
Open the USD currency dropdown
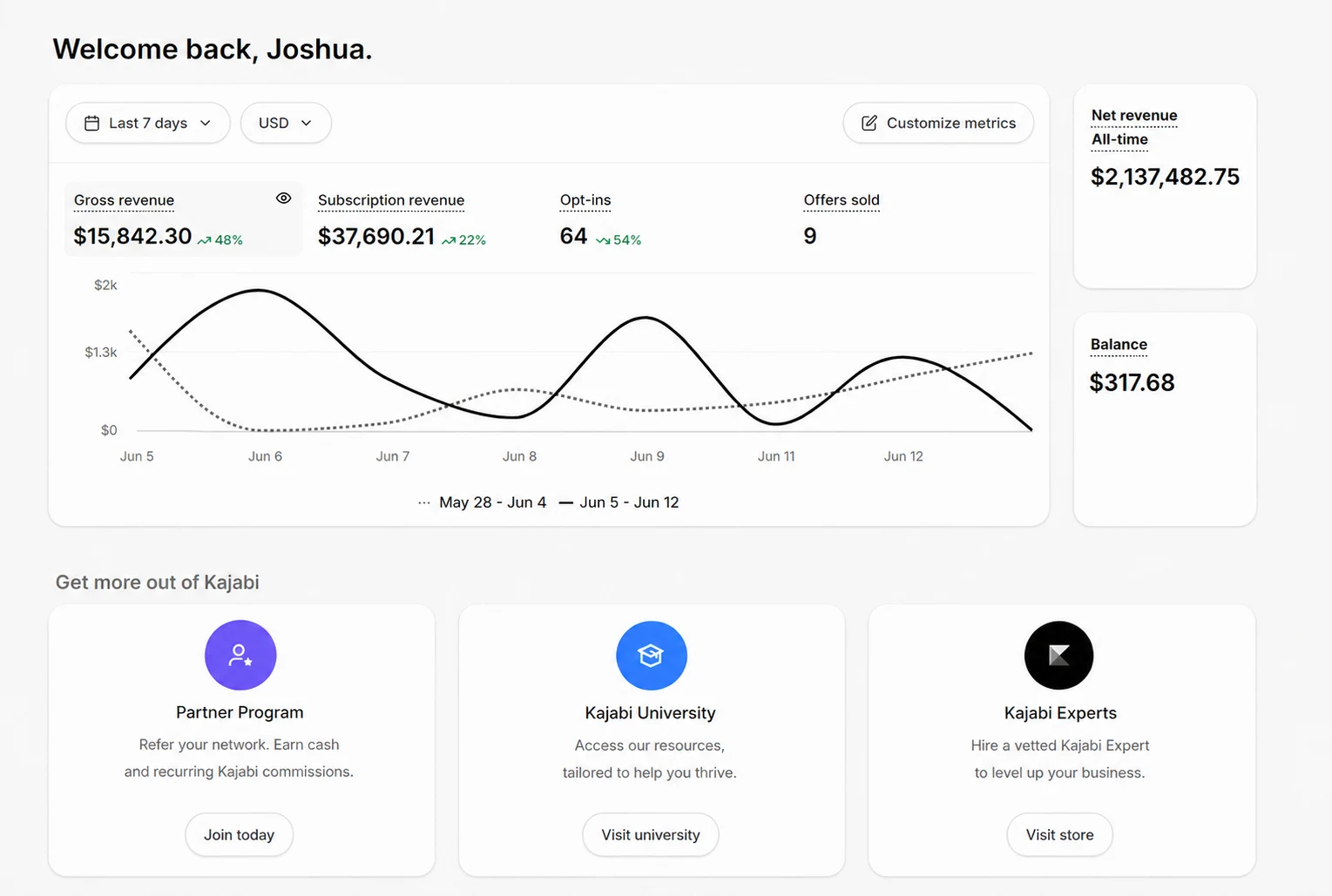point(286,123)
